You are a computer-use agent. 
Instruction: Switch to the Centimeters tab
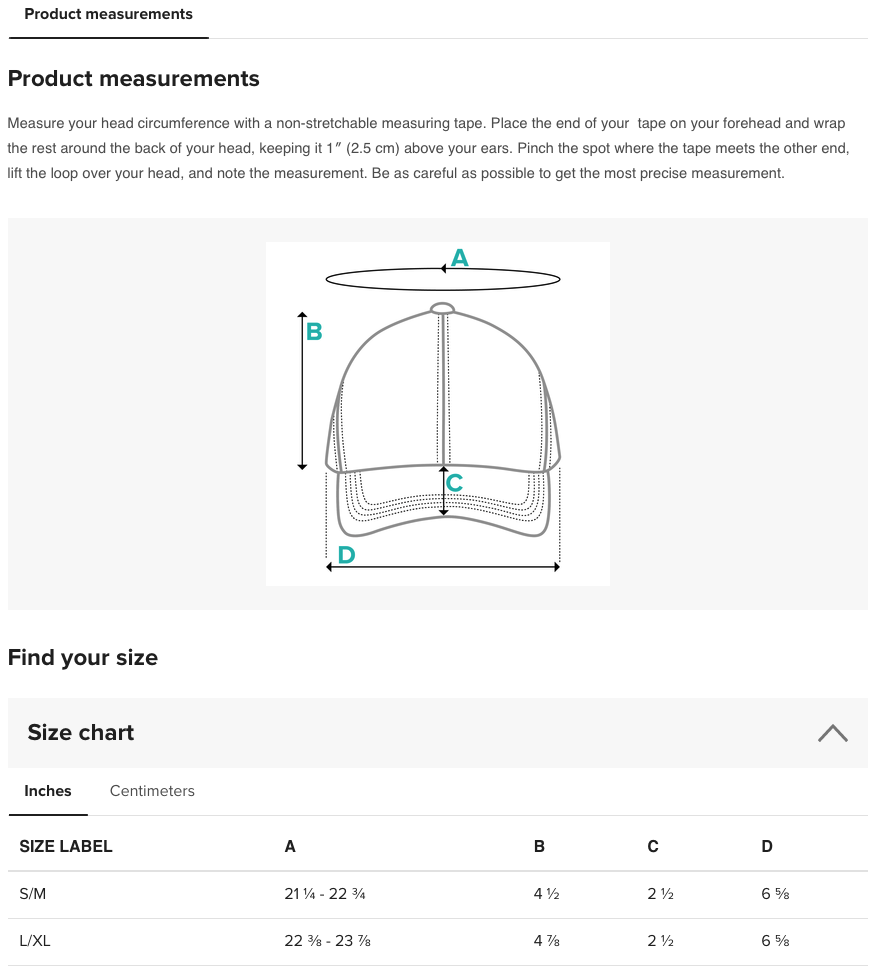pos(152,791)
